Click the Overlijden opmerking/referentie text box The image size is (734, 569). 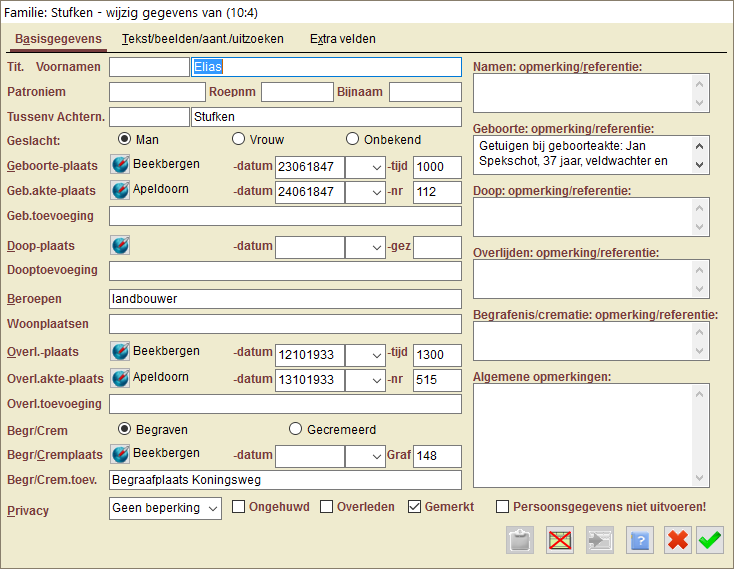pos(591,279)
